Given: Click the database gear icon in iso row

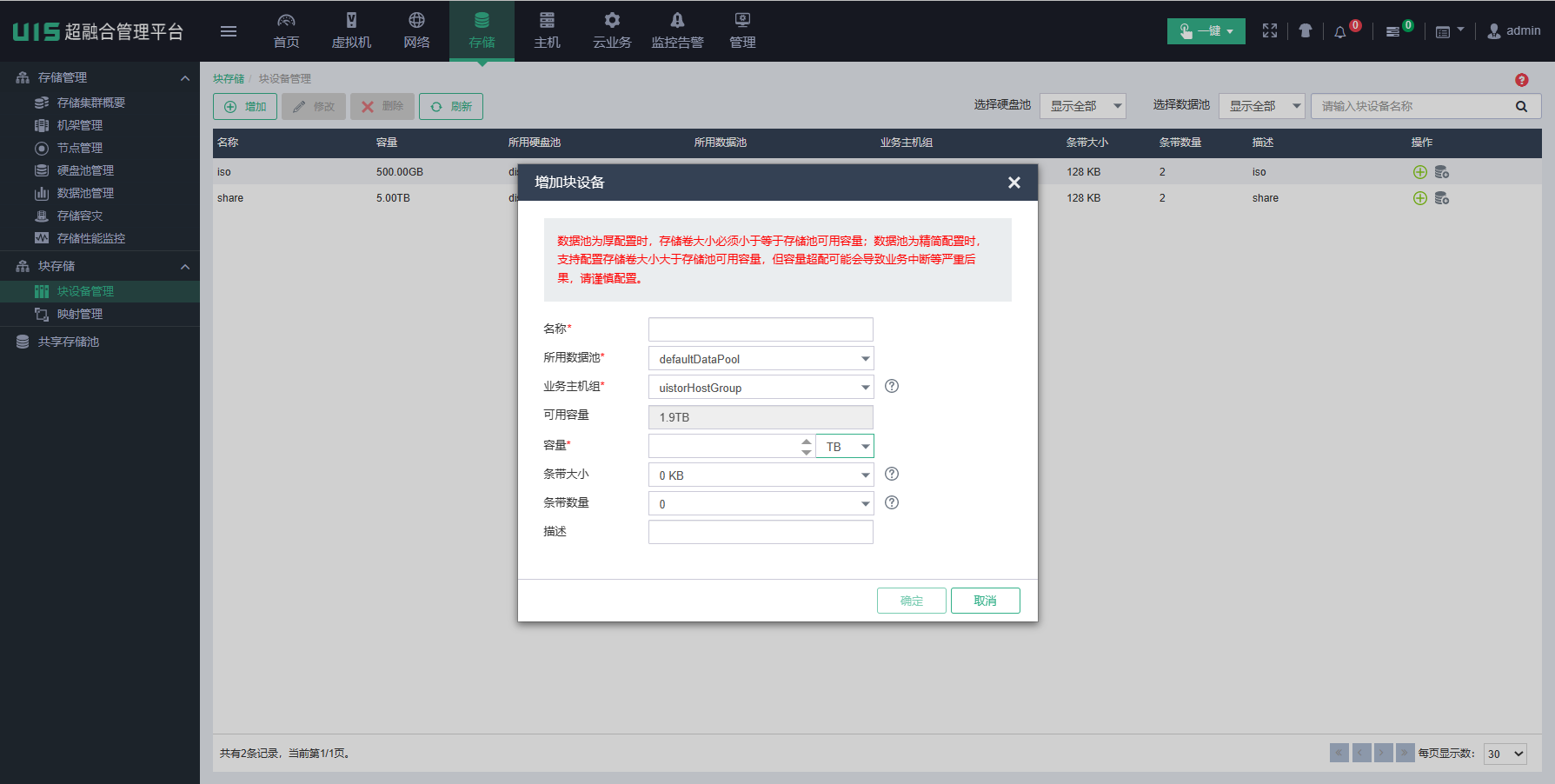Looking at the screenshot, I should (1442, 172).
